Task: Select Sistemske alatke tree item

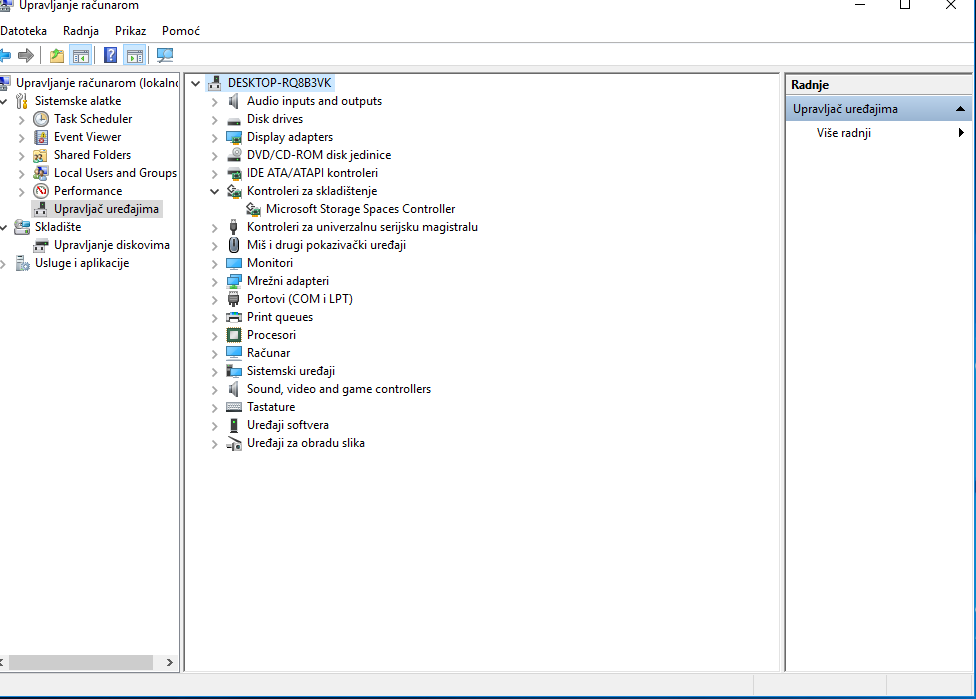Action: pyautogui.click(x=78, y=101)
